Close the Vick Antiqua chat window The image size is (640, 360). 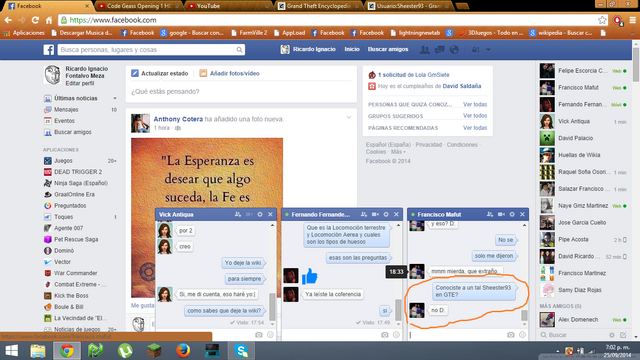[x=270, y=214]
